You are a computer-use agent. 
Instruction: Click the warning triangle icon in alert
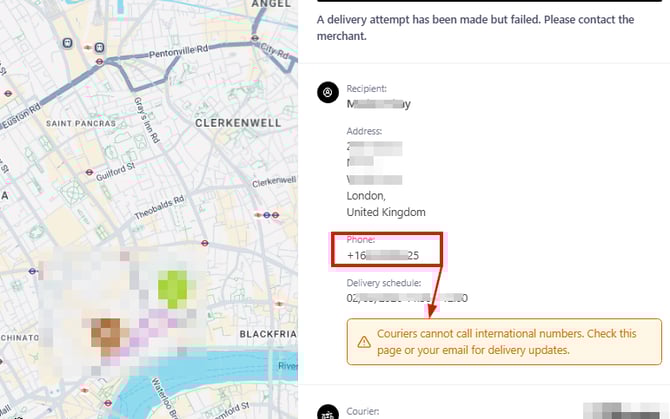click(x=364, y=342)
